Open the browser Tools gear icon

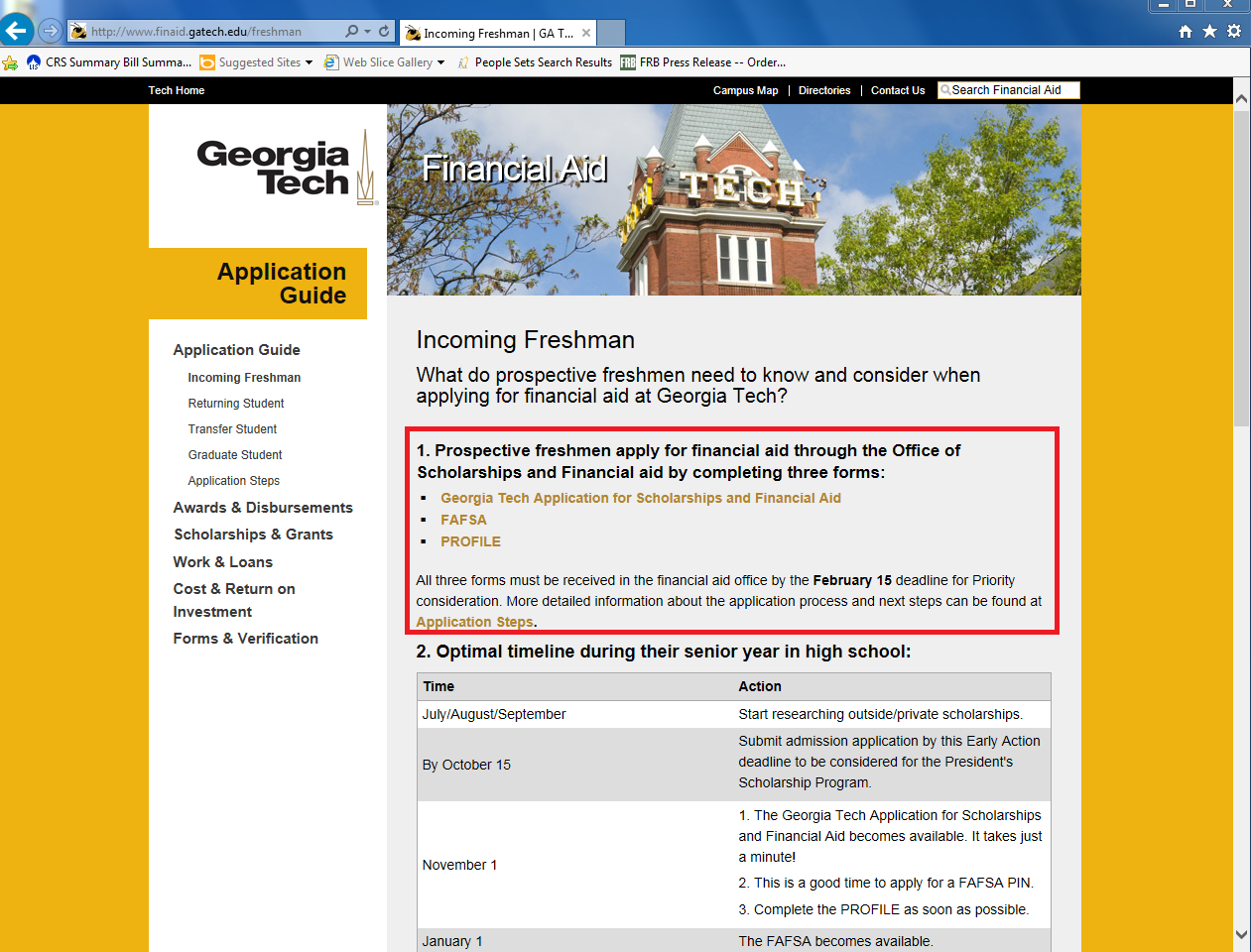click(1234, 31)
